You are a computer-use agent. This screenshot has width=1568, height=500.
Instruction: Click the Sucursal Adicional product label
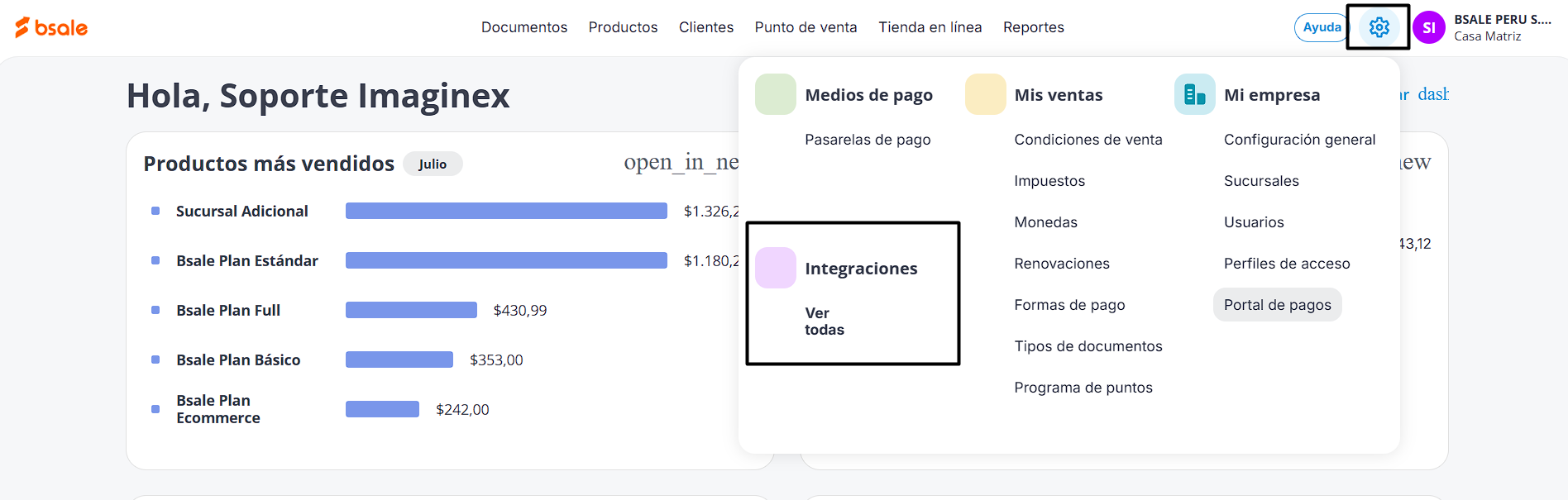242,212
